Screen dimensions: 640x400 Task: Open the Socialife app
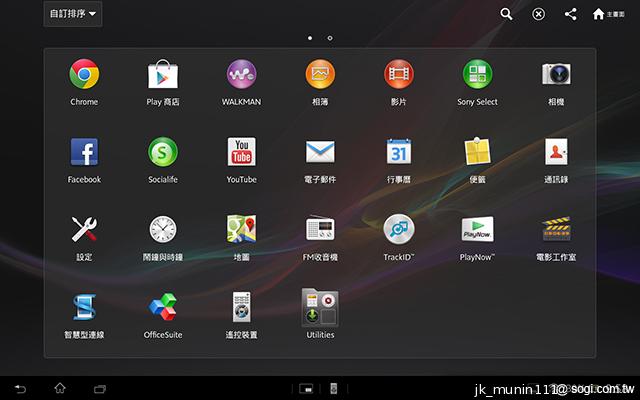tap(163, 152)
